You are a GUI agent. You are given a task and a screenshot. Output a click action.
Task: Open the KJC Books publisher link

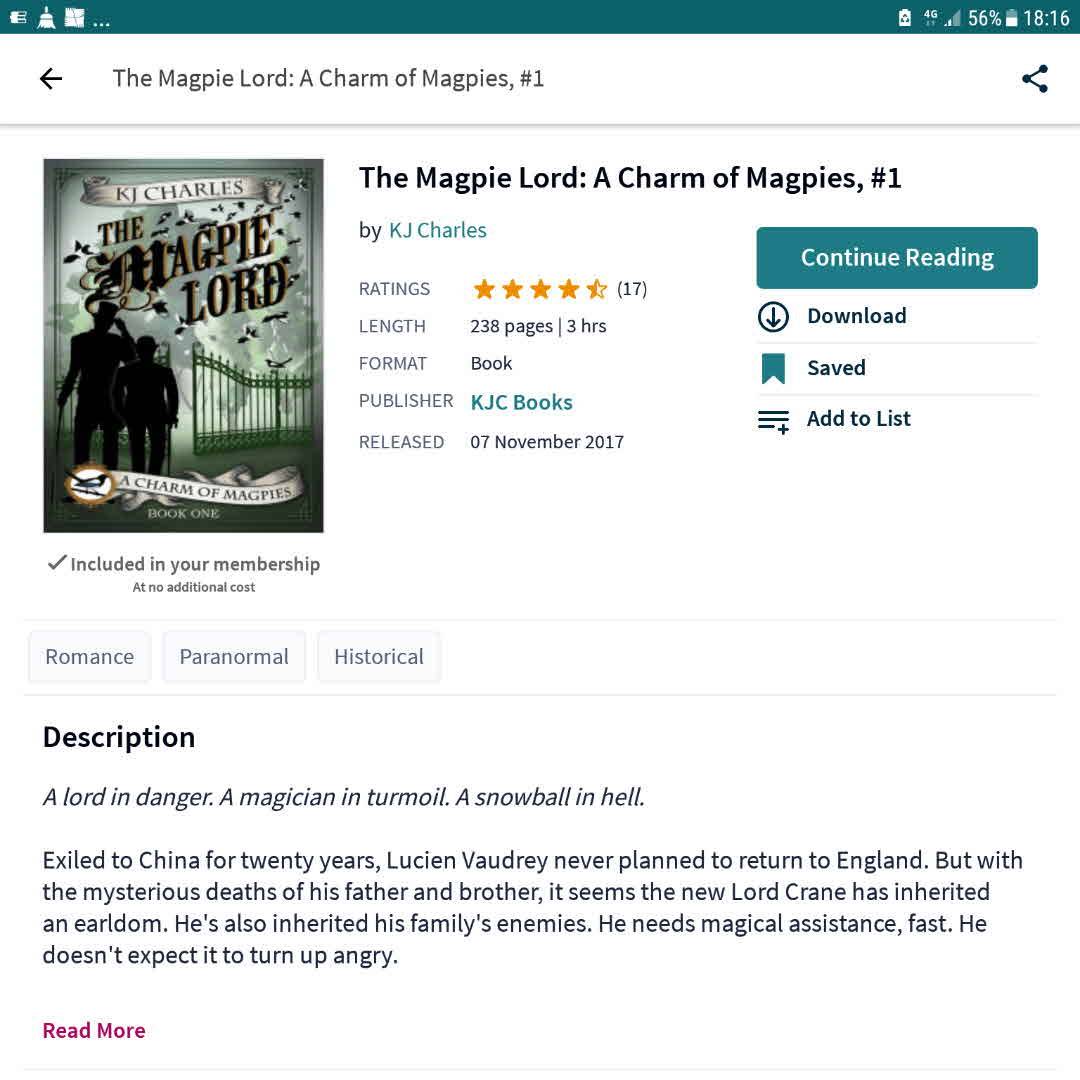[521, 402]
